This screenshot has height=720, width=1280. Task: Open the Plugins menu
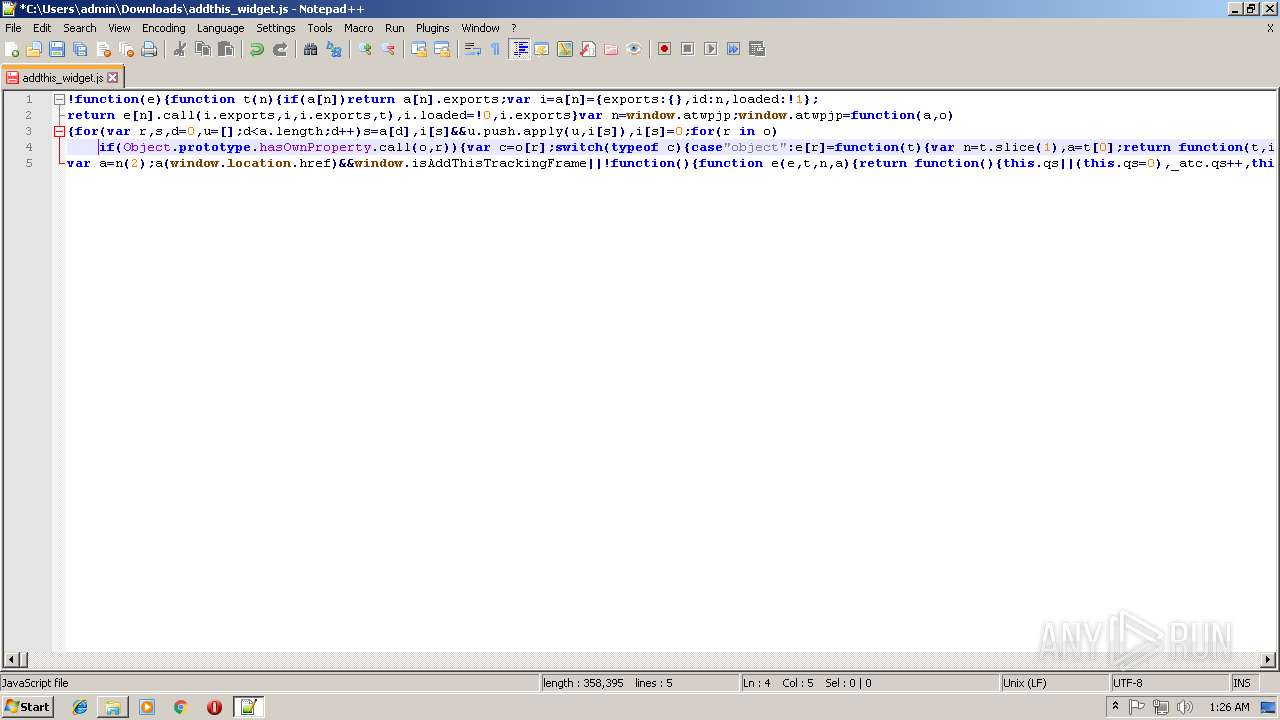[x=433, y=28]
